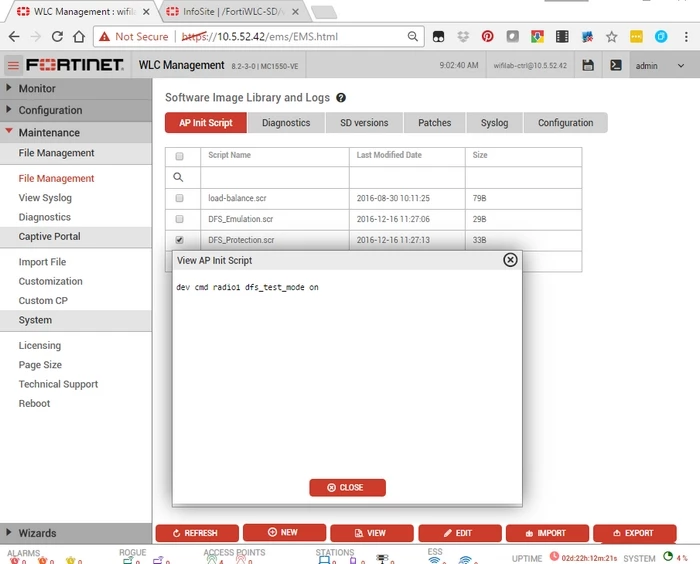
Task: Switch to the Diagnostics tab
Action: [x=286, y=122]
